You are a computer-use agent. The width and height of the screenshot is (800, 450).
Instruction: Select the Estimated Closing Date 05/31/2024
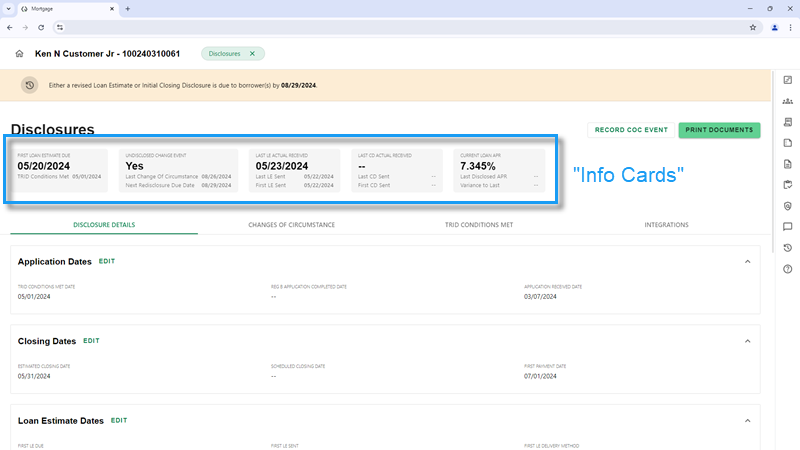(x=34, y=376)
